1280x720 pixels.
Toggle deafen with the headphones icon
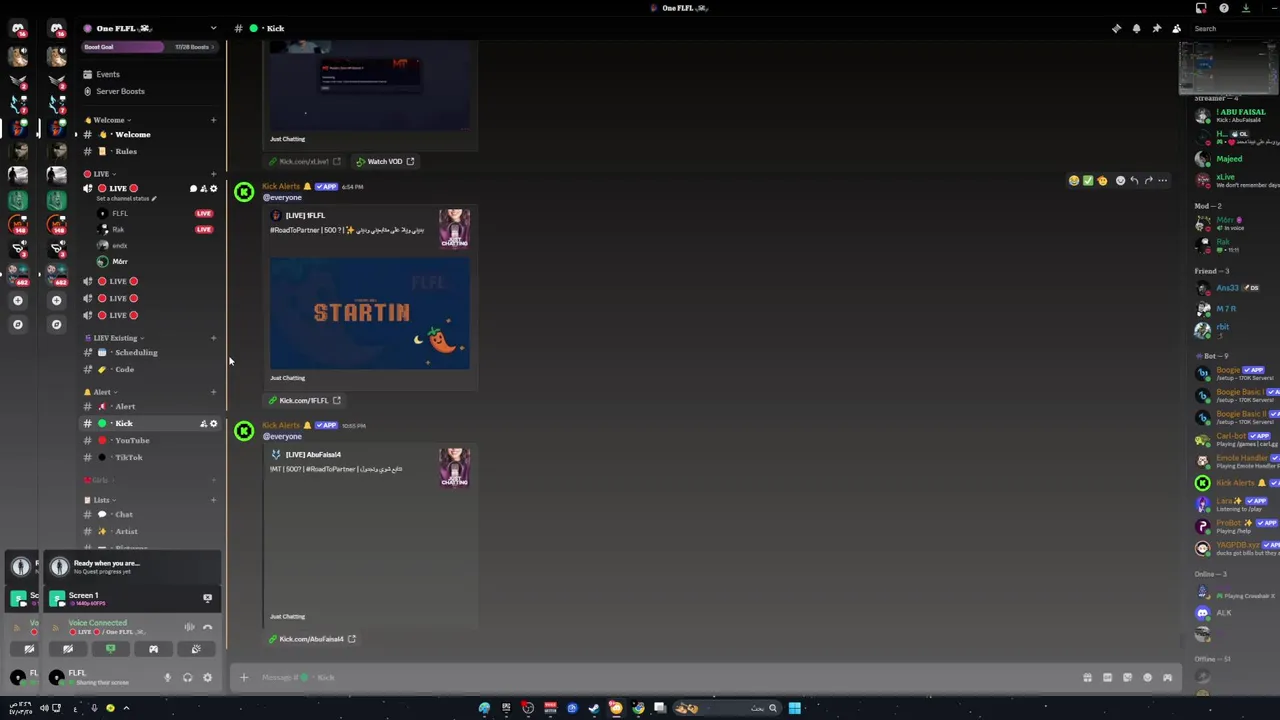click(187, 677)
